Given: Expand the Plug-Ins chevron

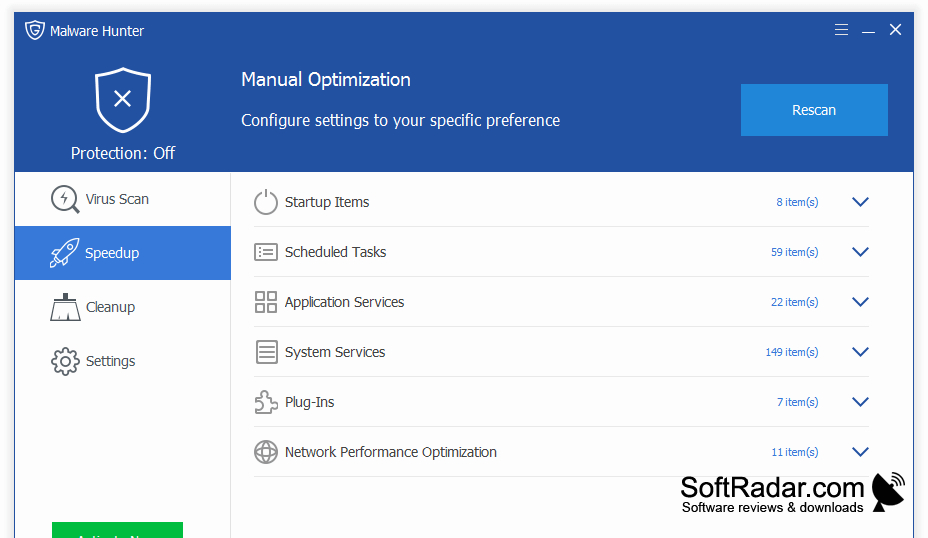Looking at the screenshot, I should point(860,402).
